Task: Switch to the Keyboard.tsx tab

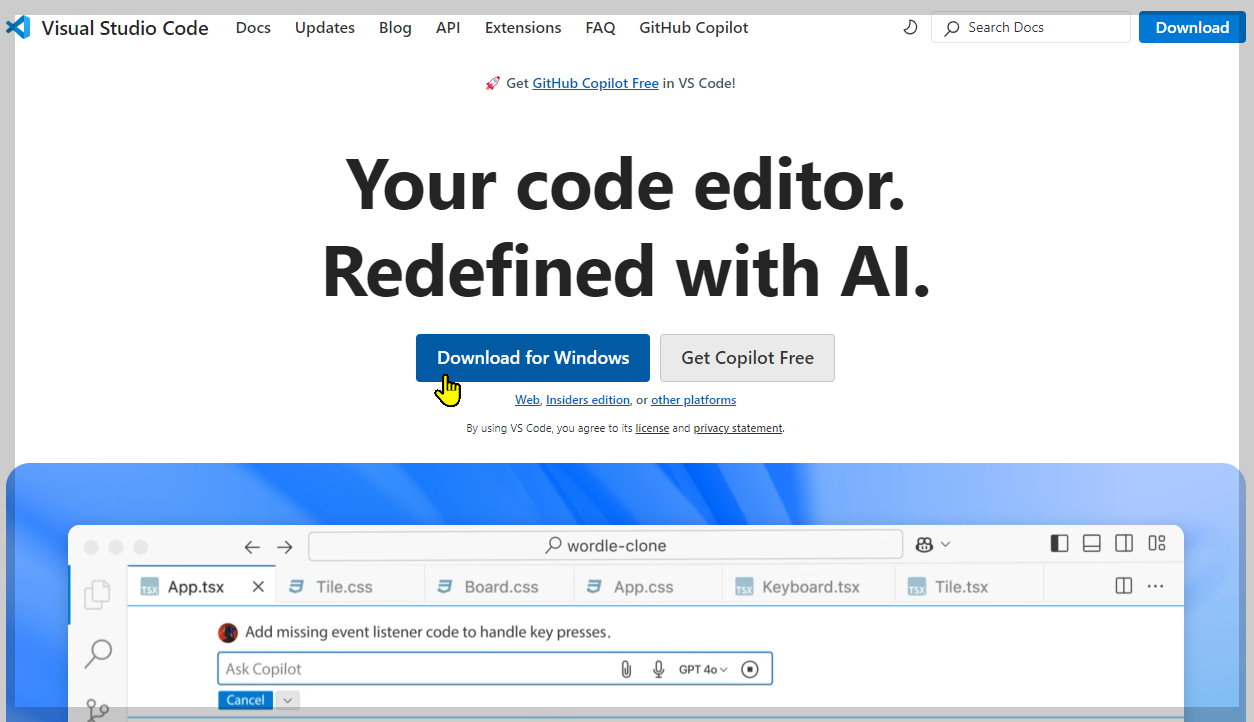Action: pyautogui.click(x=808, y=587)
